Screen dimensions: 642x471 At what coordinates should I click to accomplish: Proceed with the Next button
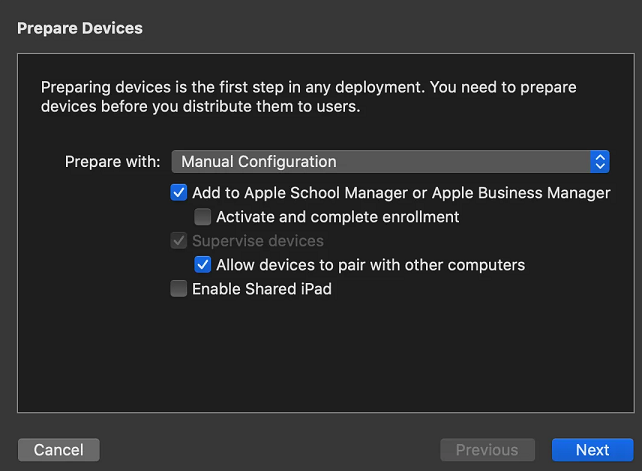click(592, 450)
